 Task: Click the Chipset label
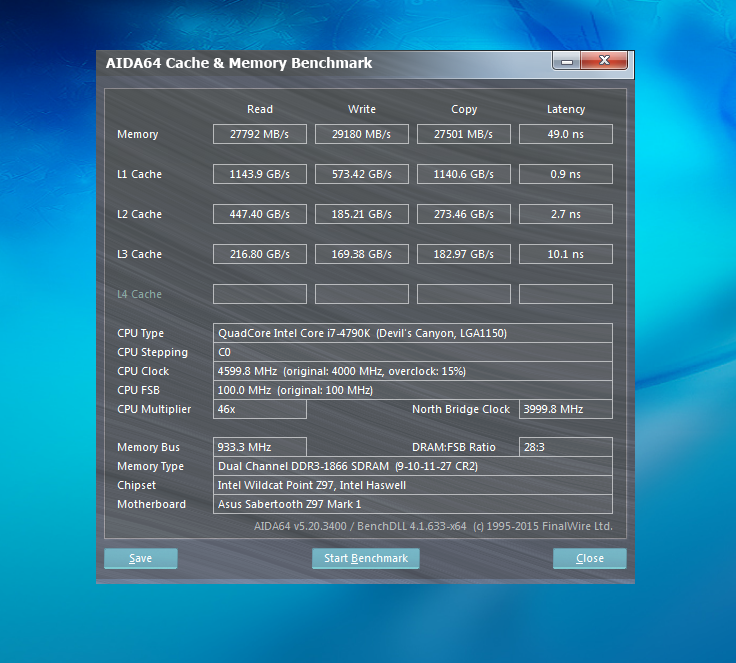136,486
